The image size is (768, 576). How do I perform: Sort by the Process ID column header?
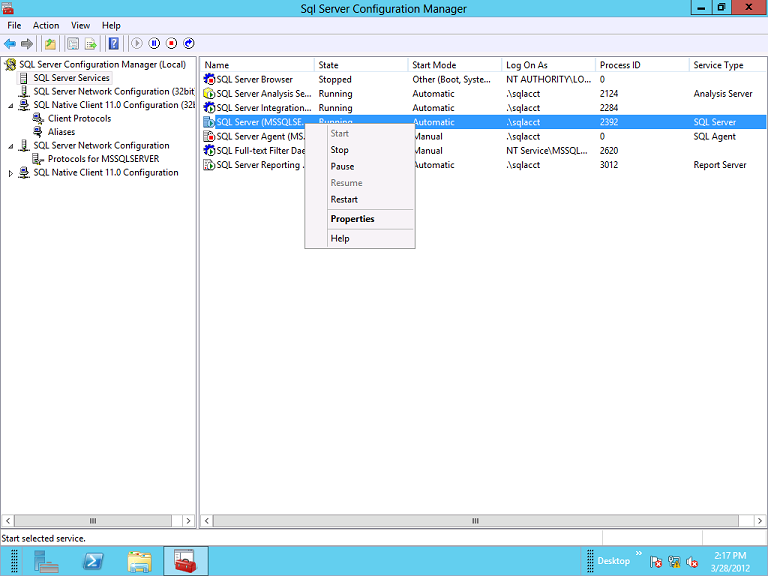point(642,65)
